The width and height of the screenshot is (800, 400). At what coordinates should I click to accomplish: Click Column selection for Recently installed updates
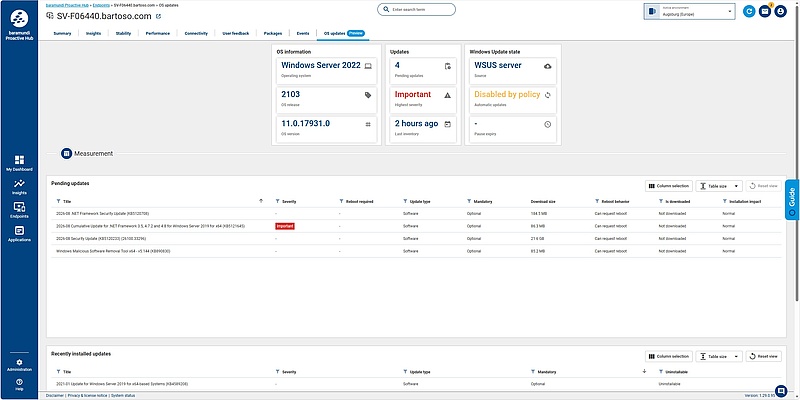(669, 356)
